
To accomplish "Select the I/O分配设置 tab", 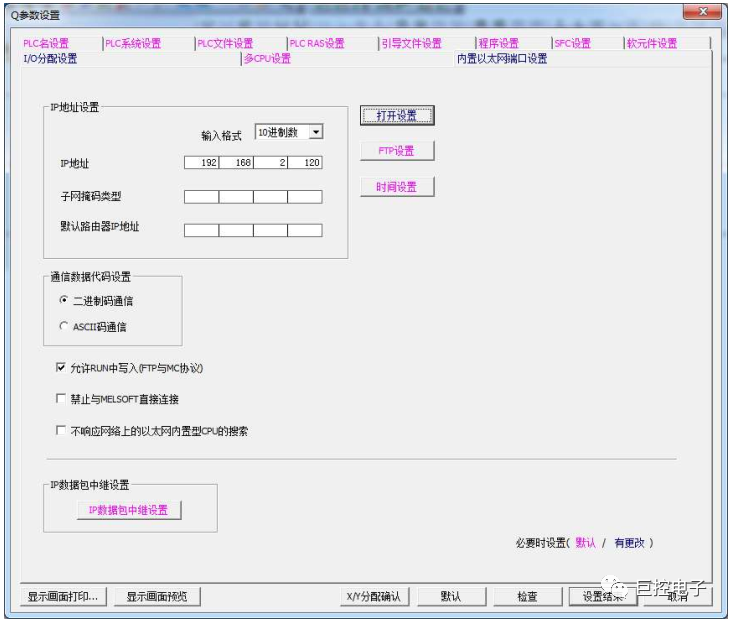I will pos(50,58).
